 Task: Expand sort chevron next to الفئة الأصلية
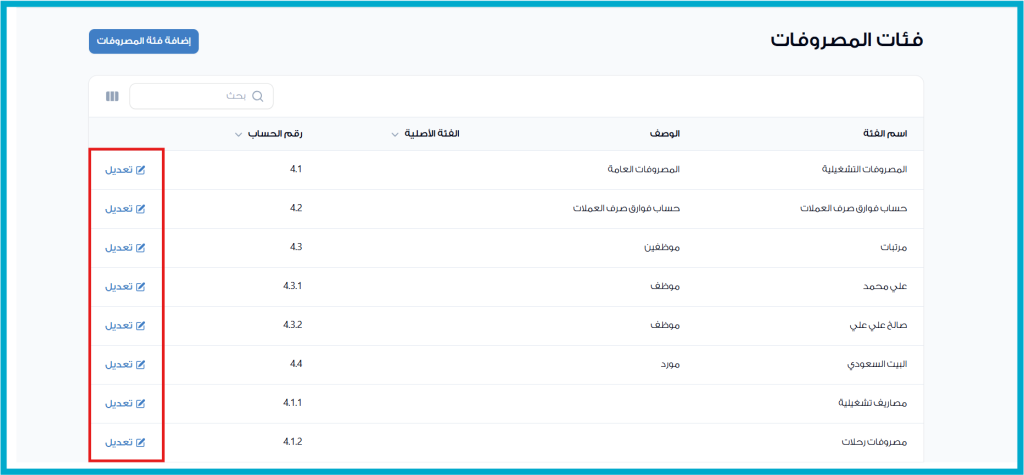395,134
